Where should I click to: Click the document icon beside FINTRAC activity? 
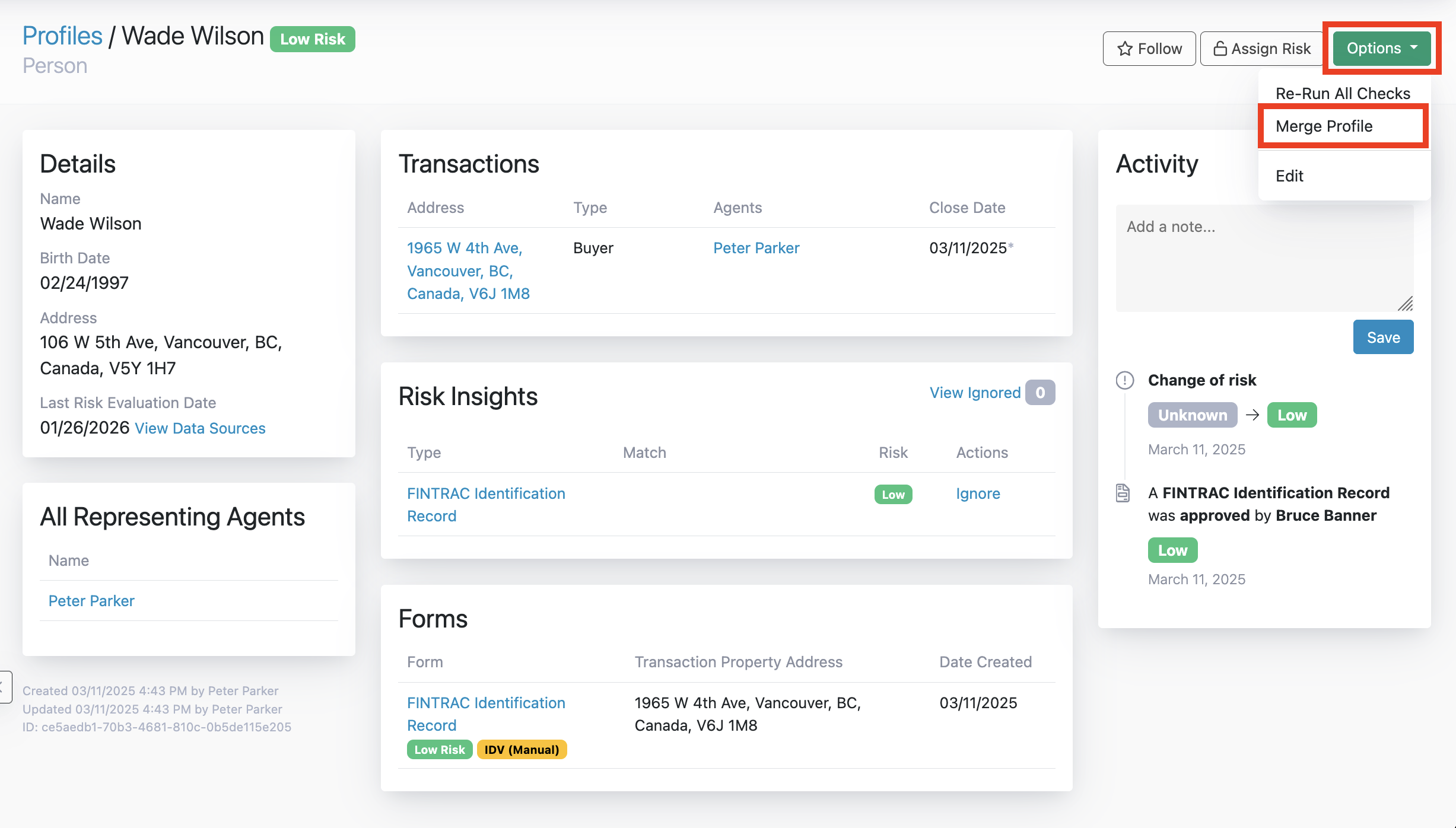coord(1123,493)
